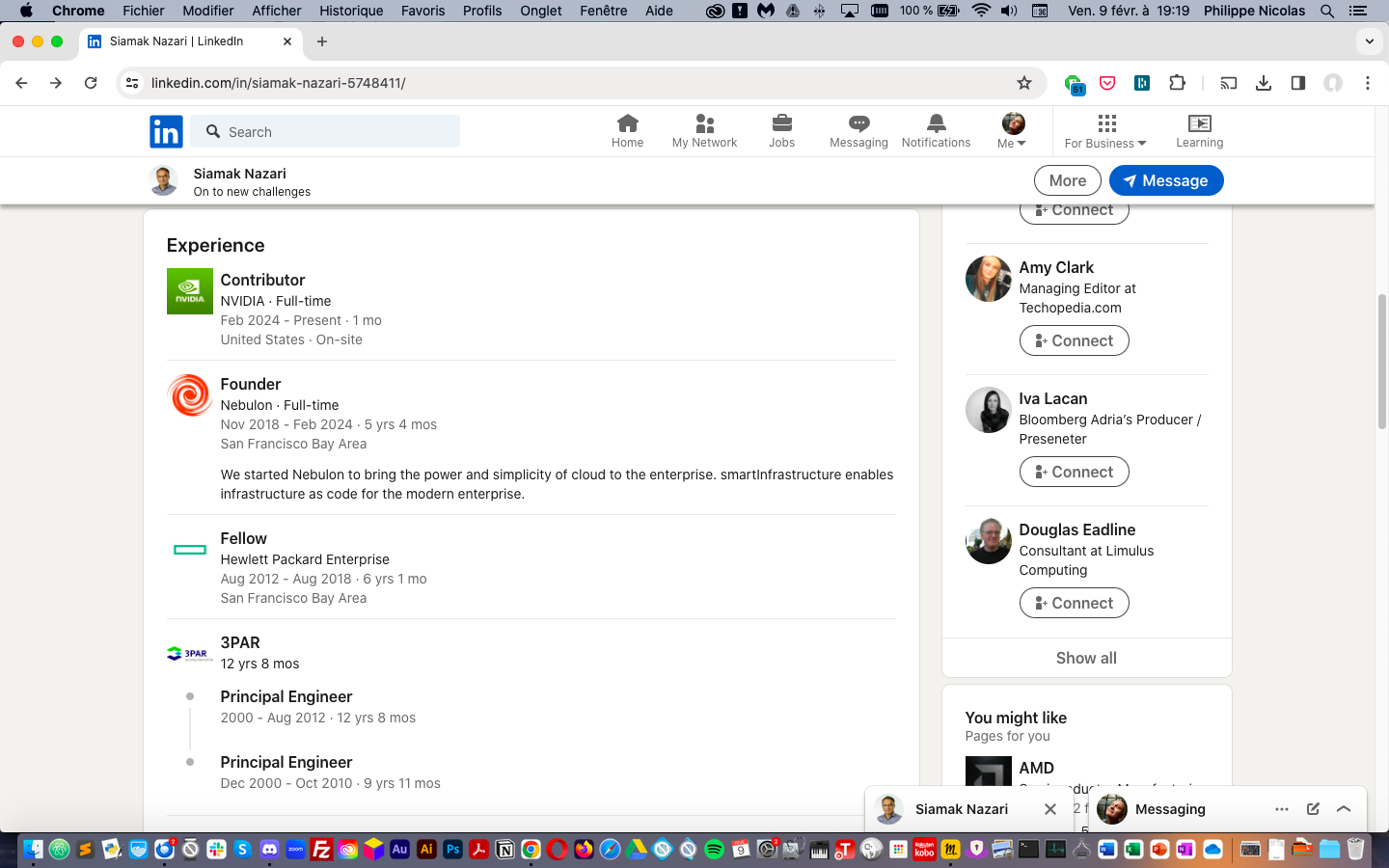Reload the LinkedIn page
Viewport: 1389px width, 868px height.
91,83
